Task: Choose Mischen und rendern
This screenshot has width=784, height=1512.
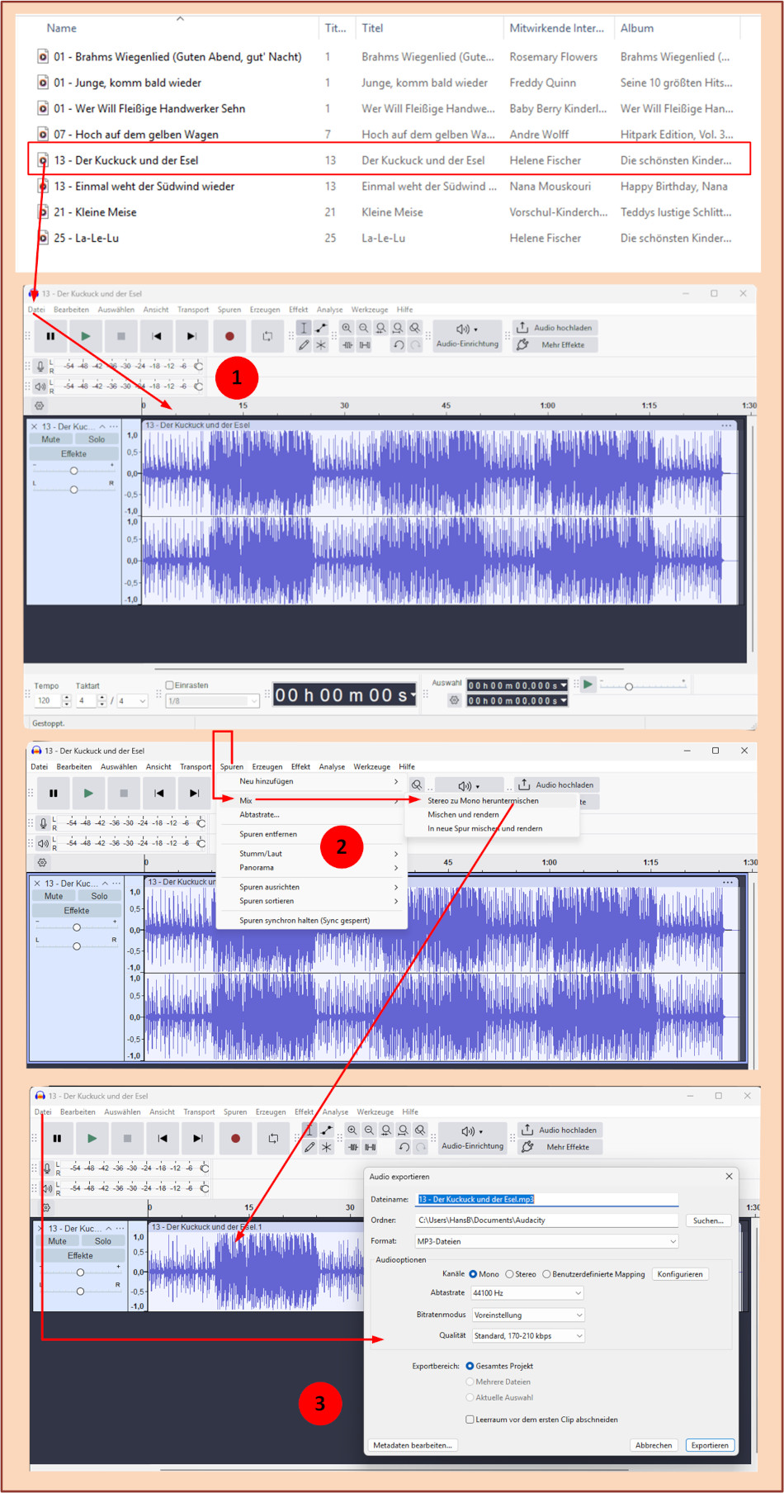Action: coord(463,815)
